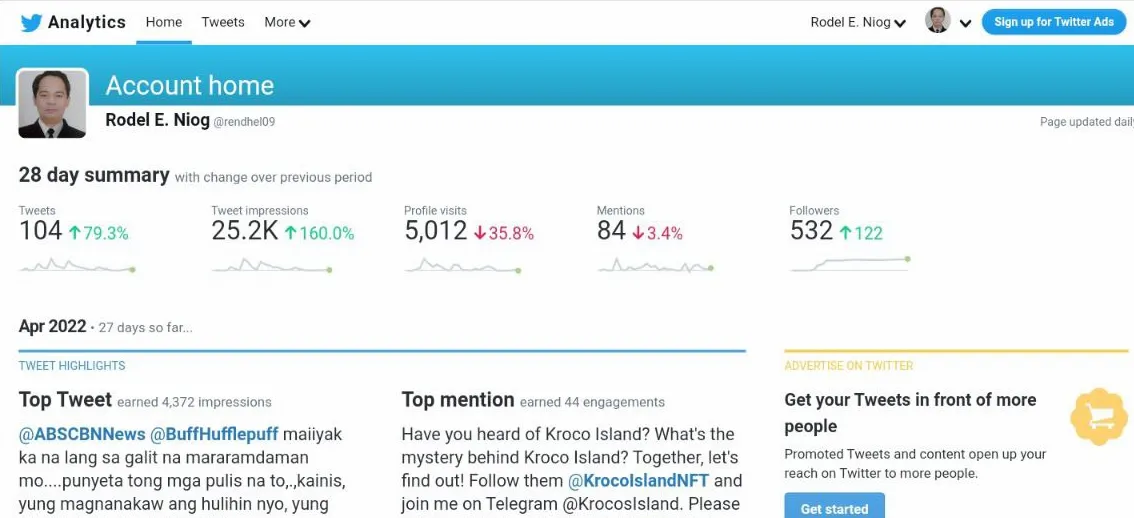Expand the chevron beside the header avatar
This screenshot has height=518, width=1134.
tap(965, 23)
